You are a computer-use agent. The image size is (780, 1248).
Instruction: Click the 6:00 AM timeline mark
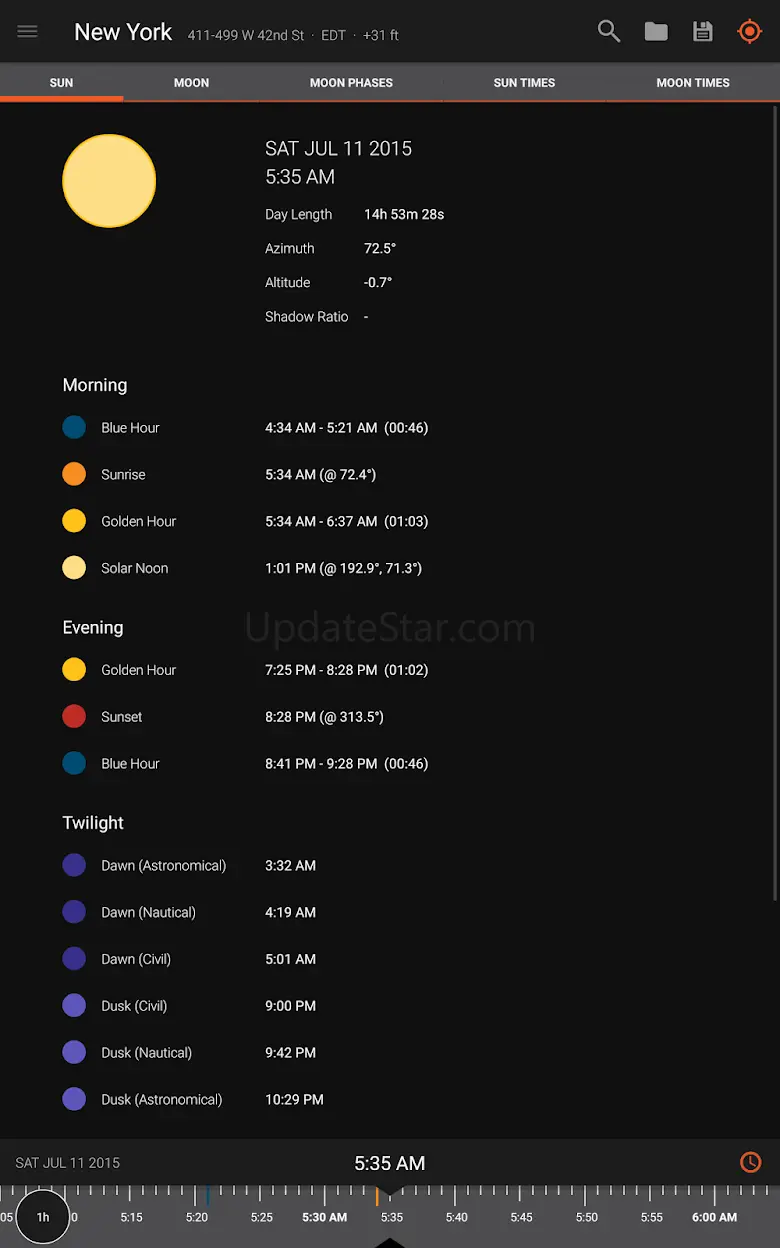[714, 1217]
